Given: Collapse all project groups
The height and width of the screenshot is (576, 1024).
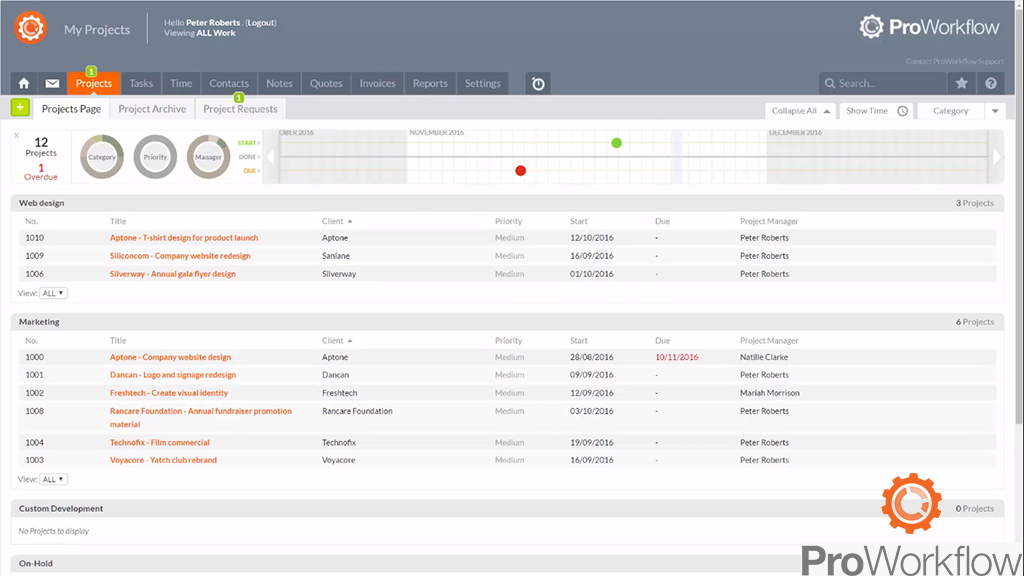Looking at the screenshot, I should (801, 111).
